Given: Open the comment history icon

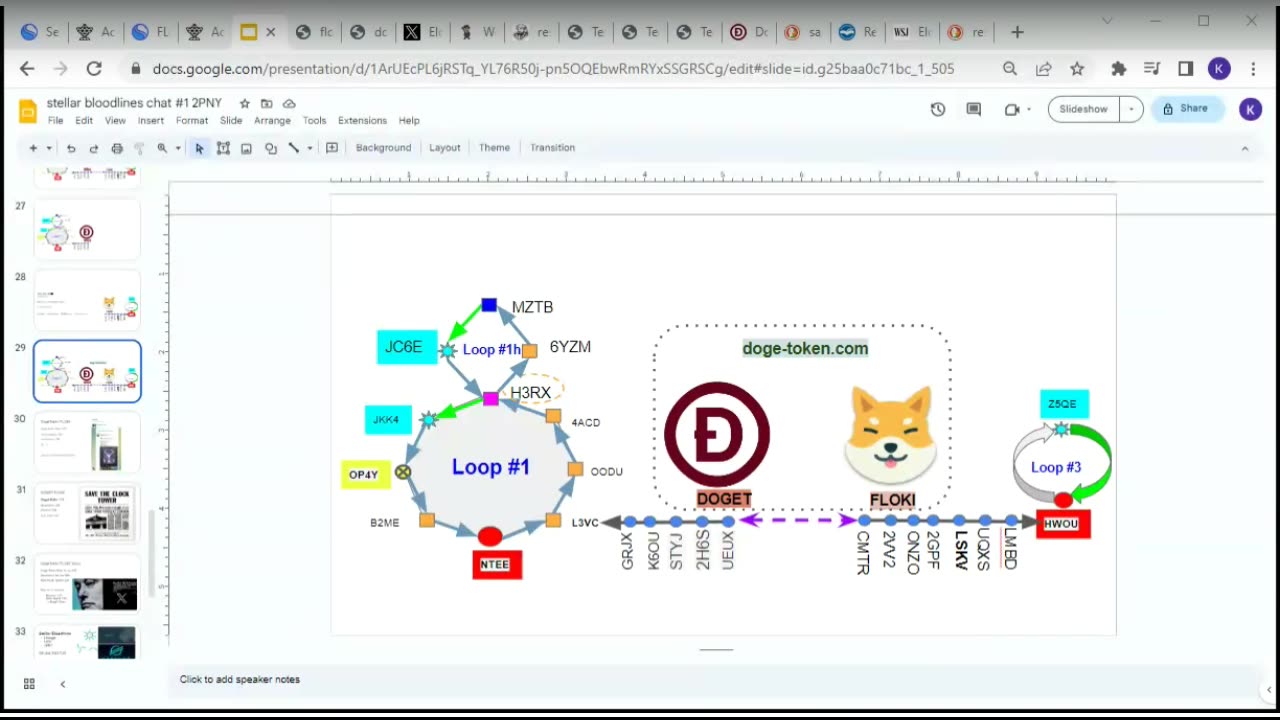Looking at the screenshot, I should click(x=974, y=109).
